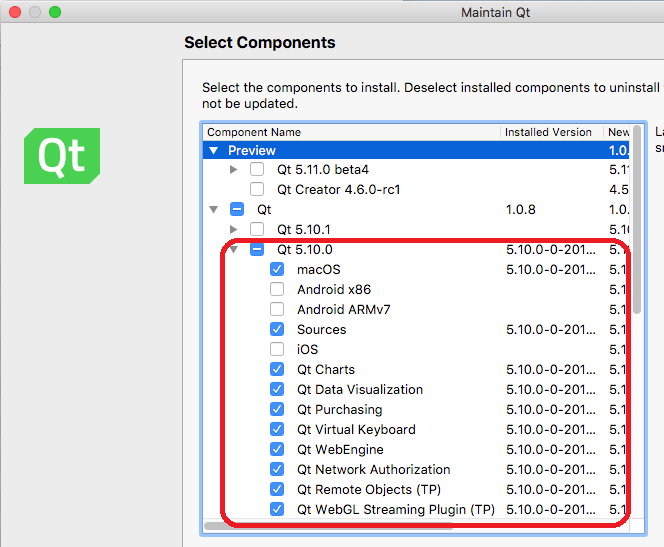Select the Qt WebGL Streaming Plugin label

click(396, 509)
